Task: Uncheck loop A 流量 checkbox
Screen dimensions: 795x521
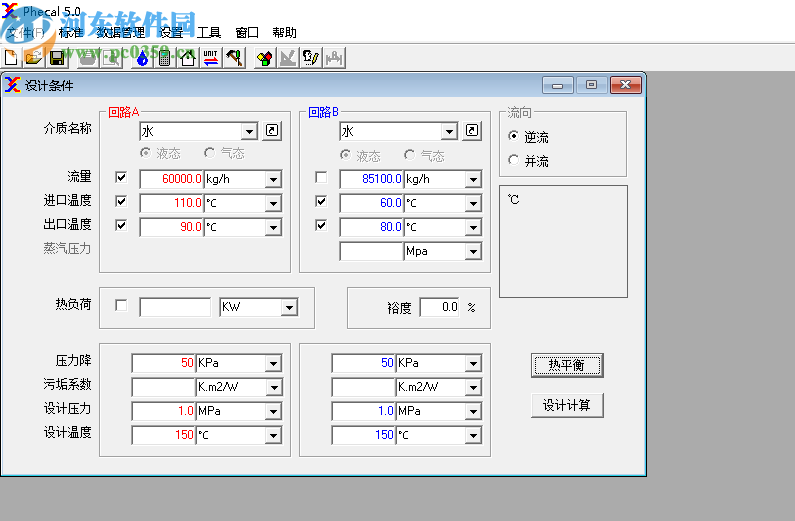Action: [x=122, y=178]
